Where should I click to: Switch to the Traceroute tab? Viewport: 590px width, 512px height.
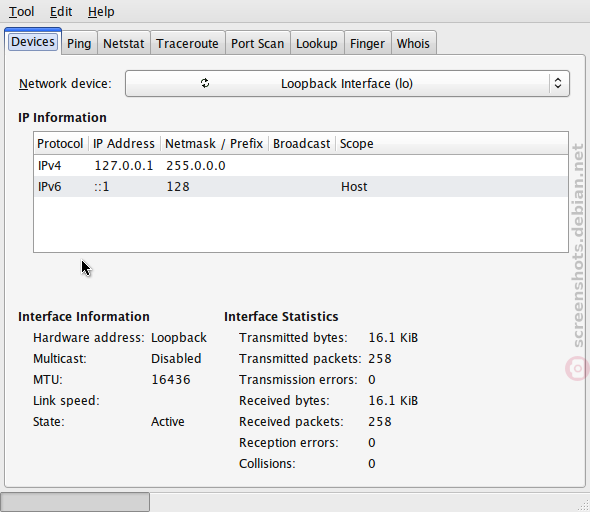click(x=187, y=43)
